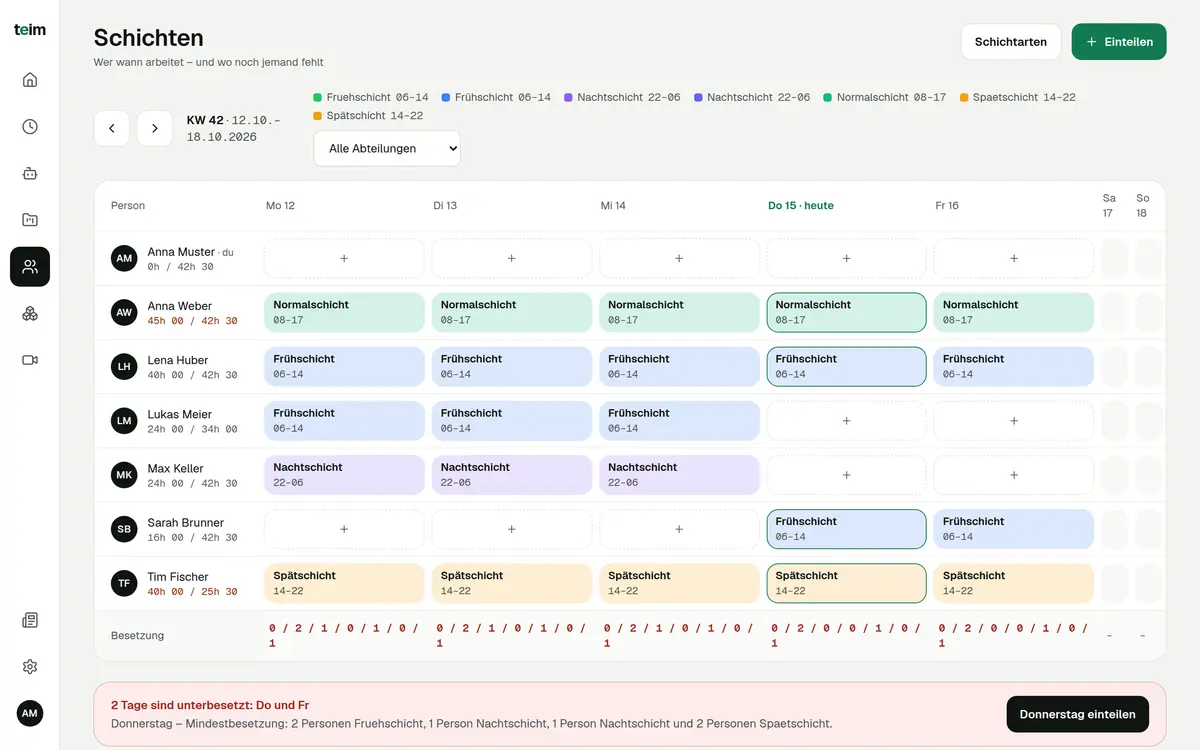Click Max Keller's MK avatar
The width and height of the screenshot is (1200, 750).
point(124,475)
